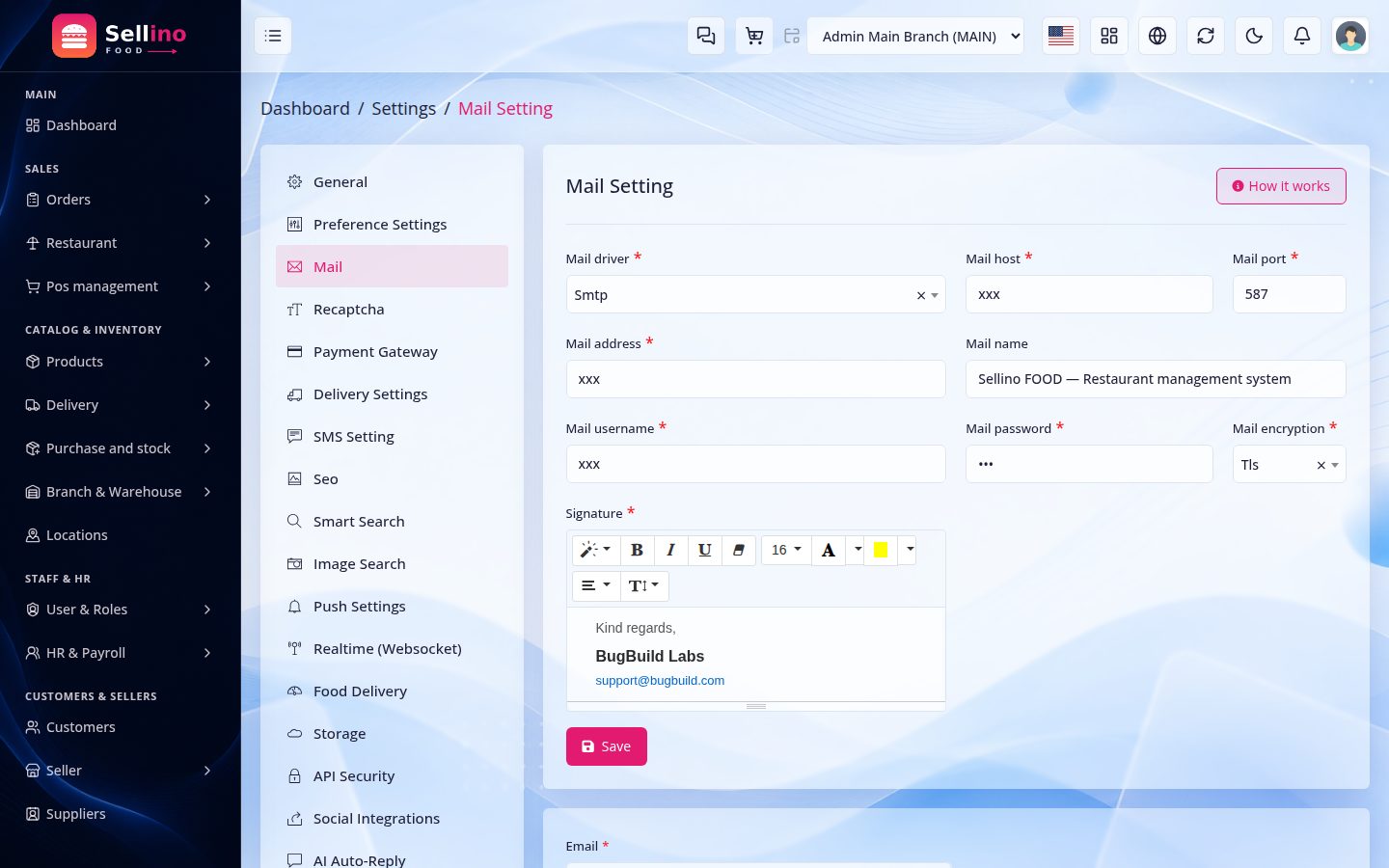Go to Dashboard breadcrumb link
The height and width of the screenshot is (868, 1389).
(305, 108)
